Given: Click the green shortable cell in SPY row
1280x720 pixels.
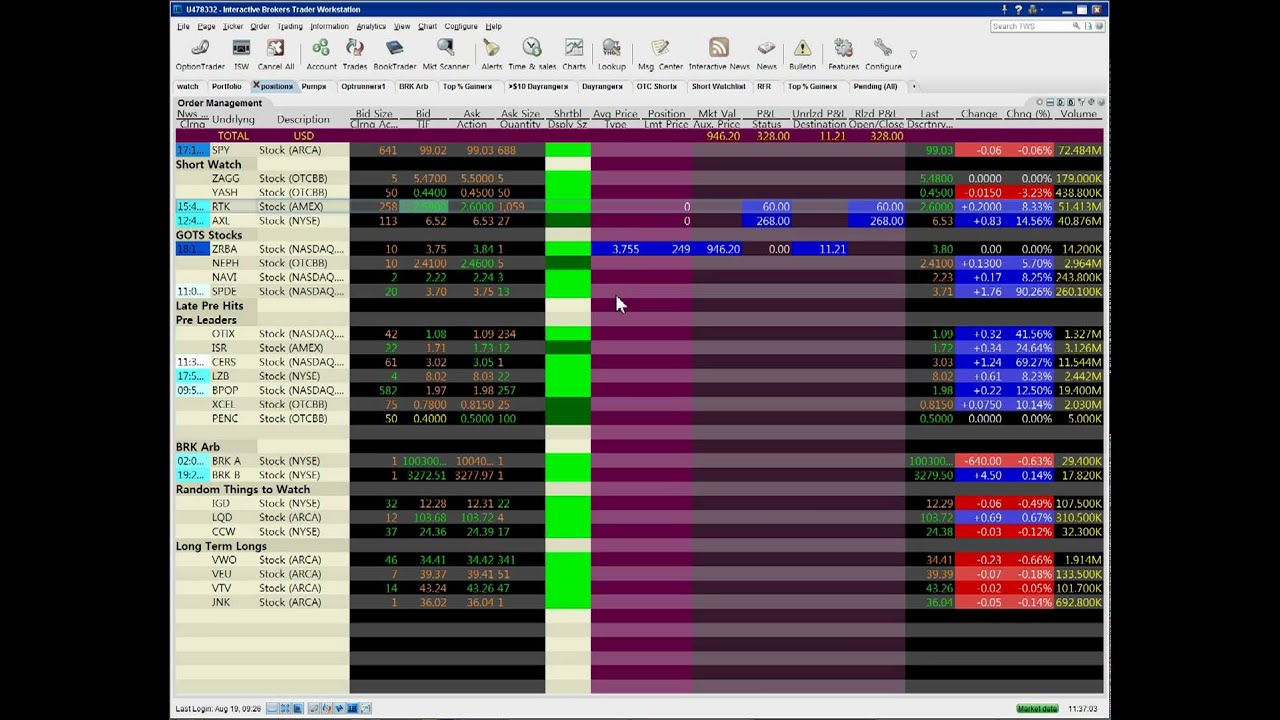Looking at the screenshot, I should 568,150.
